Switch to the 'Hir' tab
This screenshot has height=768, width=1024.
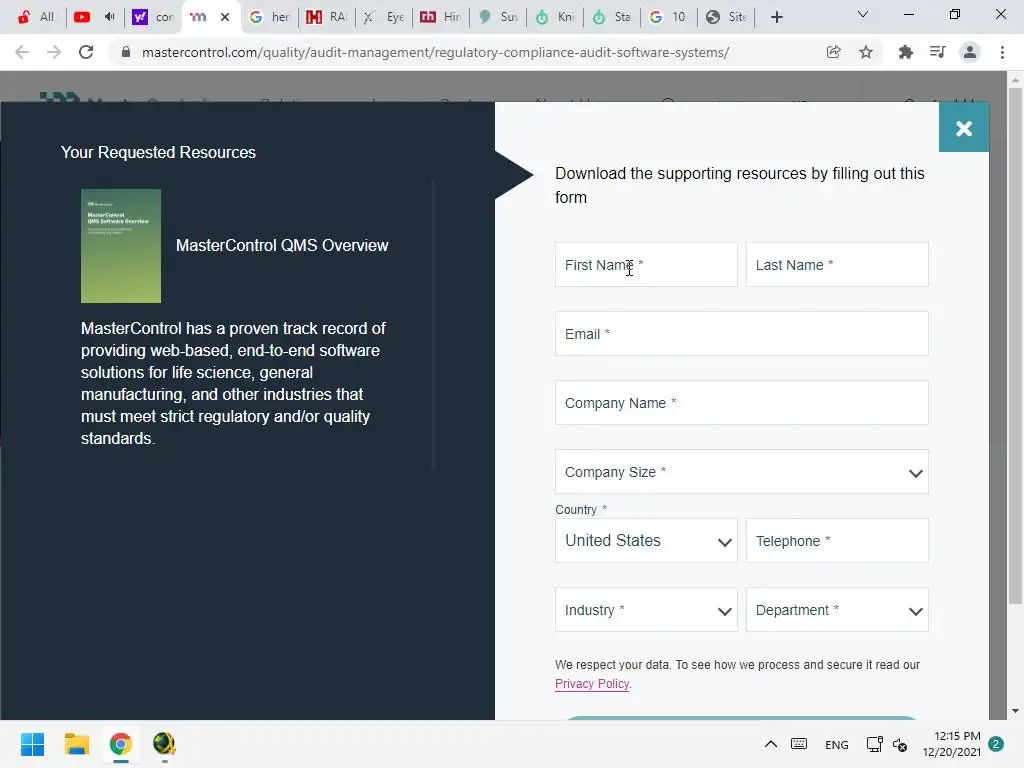point(441,17)
